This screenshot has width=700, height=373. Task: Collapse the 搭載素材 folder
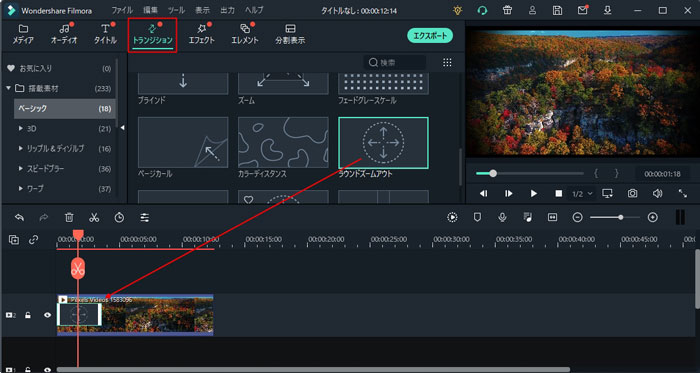point(8,88)
